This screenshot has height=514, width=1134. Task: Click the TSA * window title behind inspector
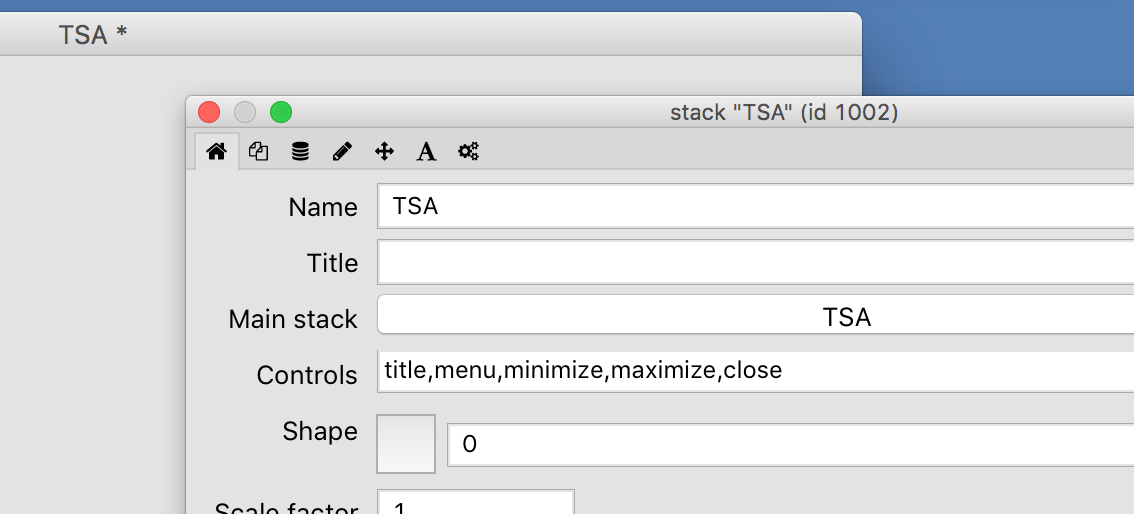93,35
